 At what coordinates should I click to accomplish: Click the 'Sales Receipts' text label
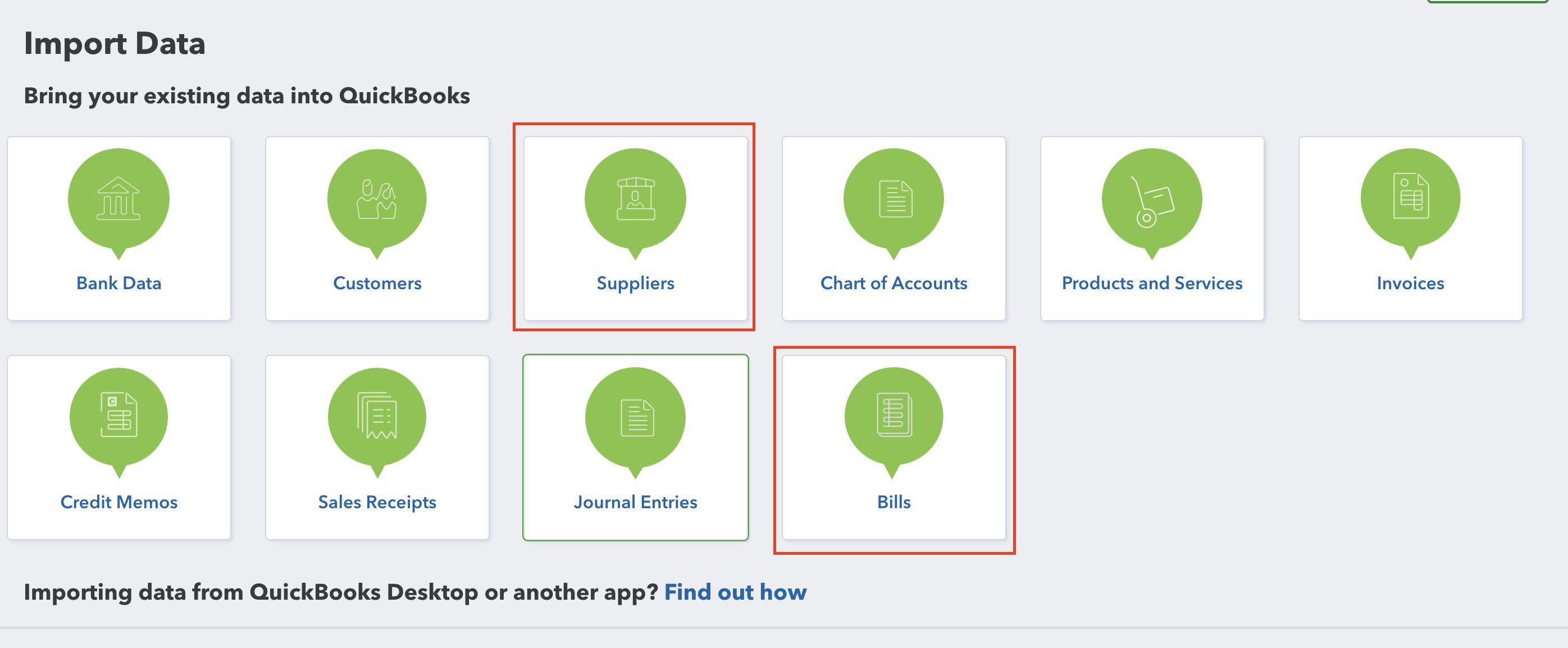pos(377,502)
